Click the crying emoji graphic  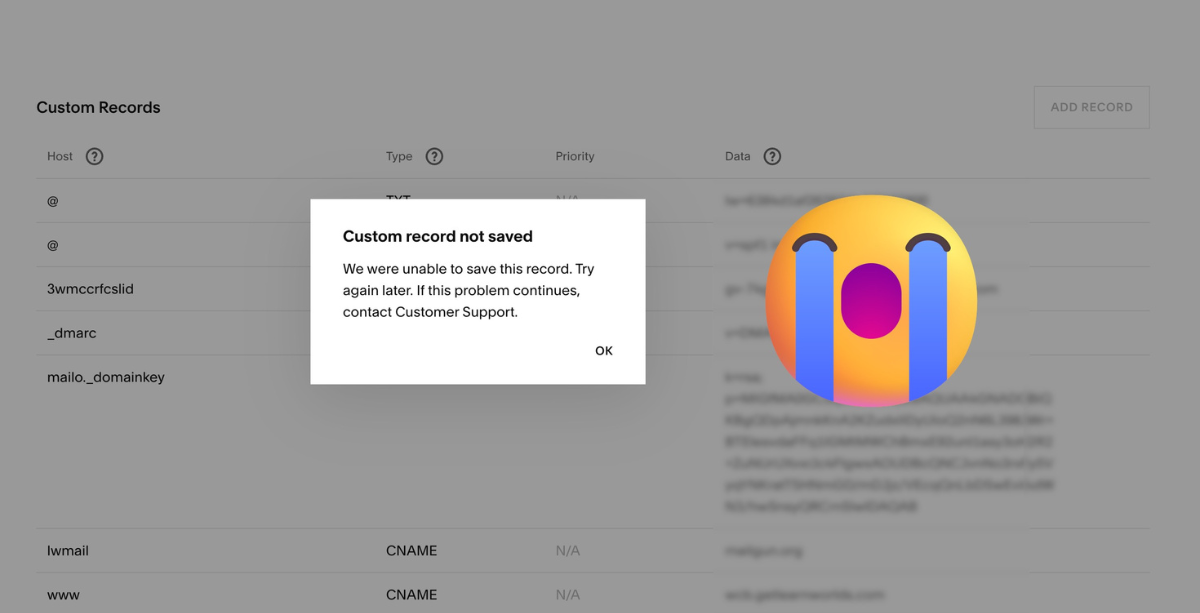click(x=871, y=300)
